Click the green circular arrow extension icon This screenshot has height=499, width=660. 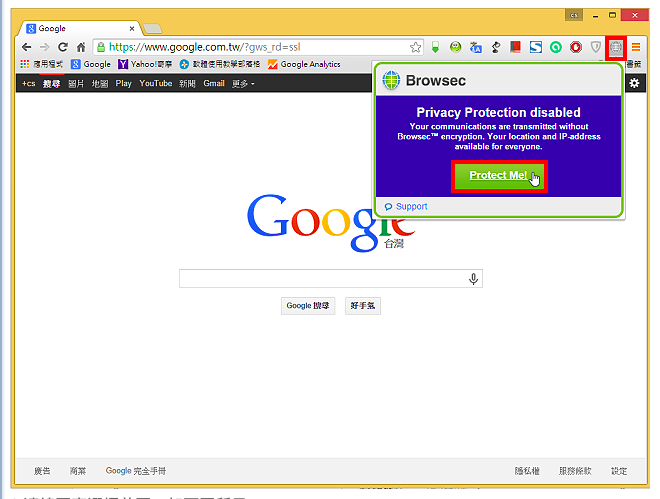[556, 47]
